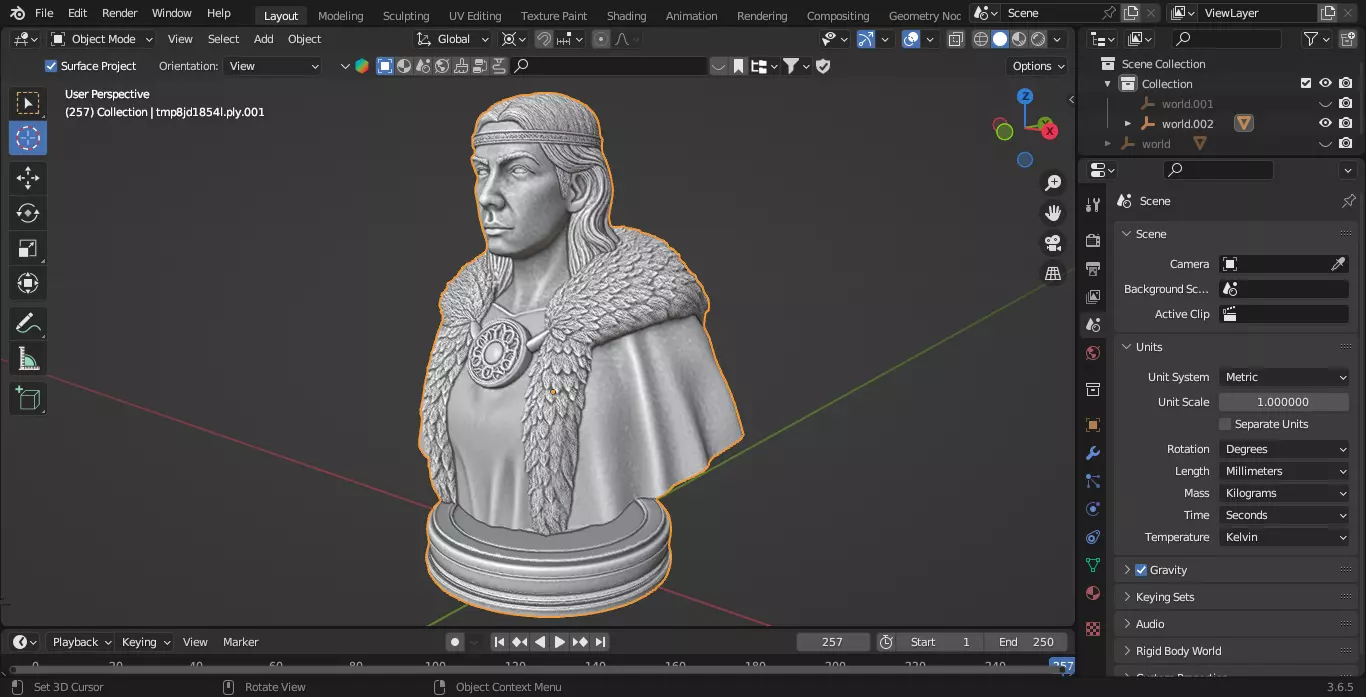This screenshot has width=1366, height=697.
Task: Switch perspective/orthographic grid icon
Action: (1053, 273)
